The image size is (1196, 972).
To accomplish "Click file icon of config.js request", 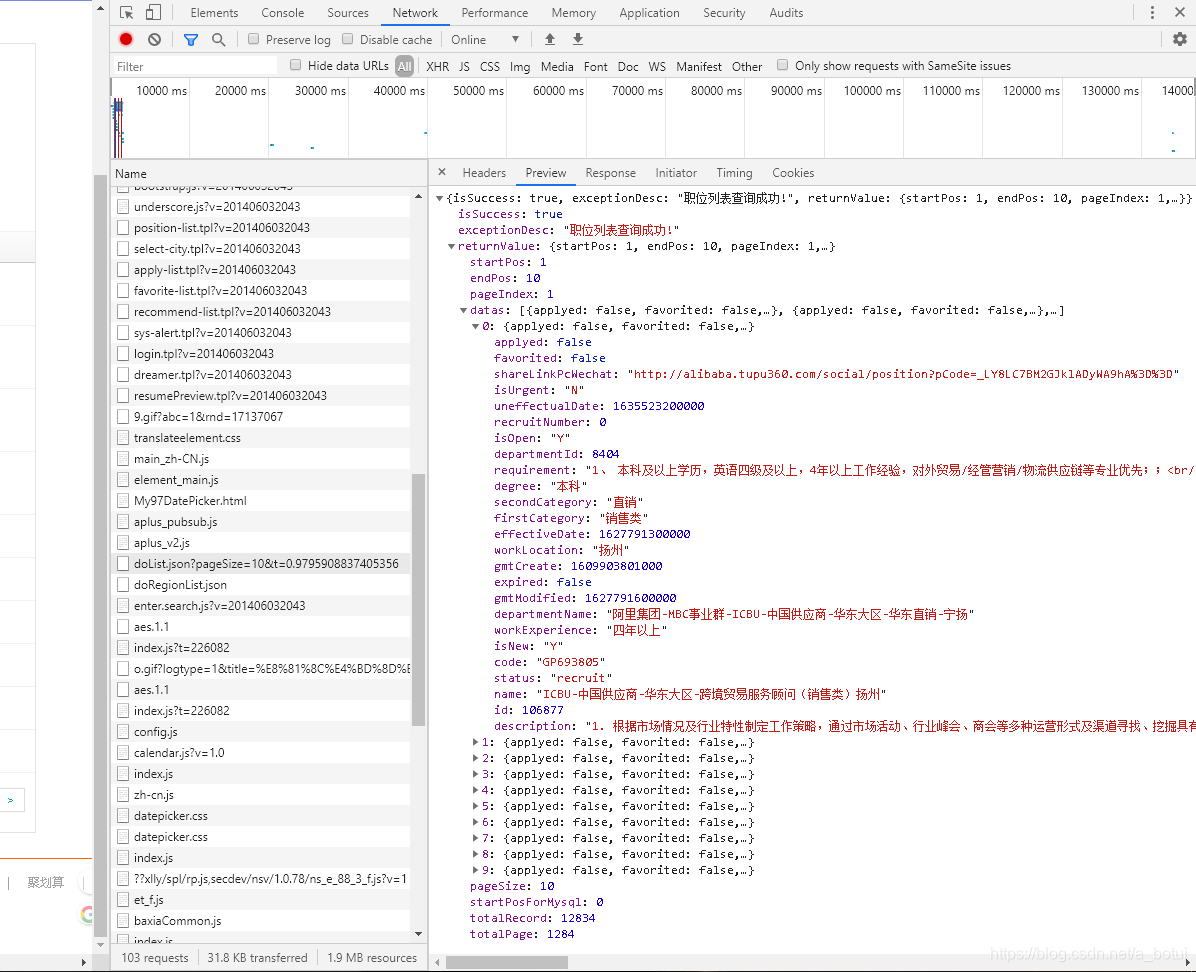I will (122, 732).
